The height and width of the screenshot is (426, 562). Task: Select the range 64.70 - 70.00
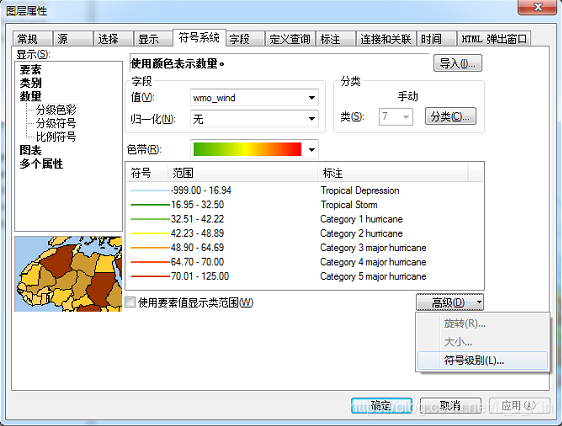pos(197,262)
